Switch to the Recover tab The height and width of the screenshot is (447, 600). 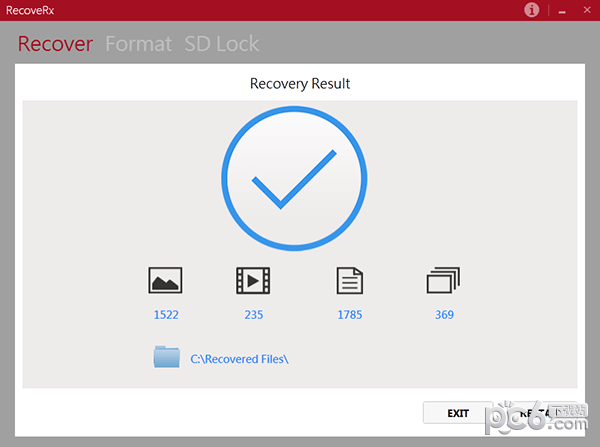pyautogui.click(x=55, y=44)
